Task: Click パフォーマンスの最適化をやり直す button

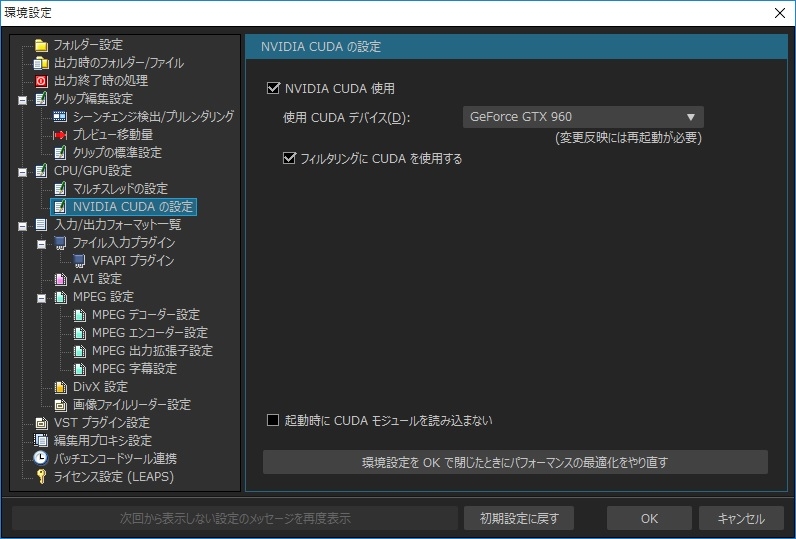Action: click(x=515, y=462)
